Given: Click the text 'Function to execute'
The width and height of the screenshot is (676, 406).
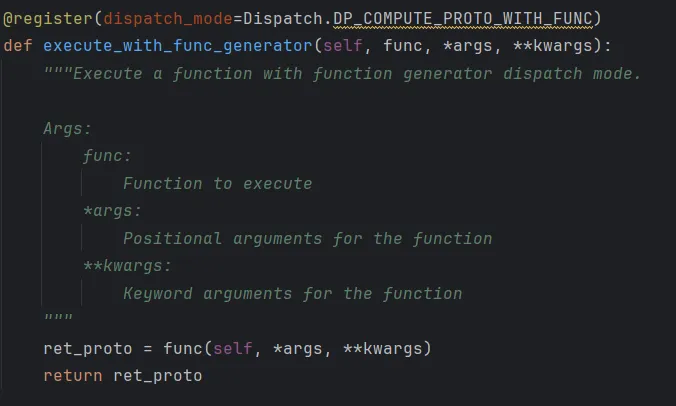Looking at the screenshot, I should tap(217, 184).
